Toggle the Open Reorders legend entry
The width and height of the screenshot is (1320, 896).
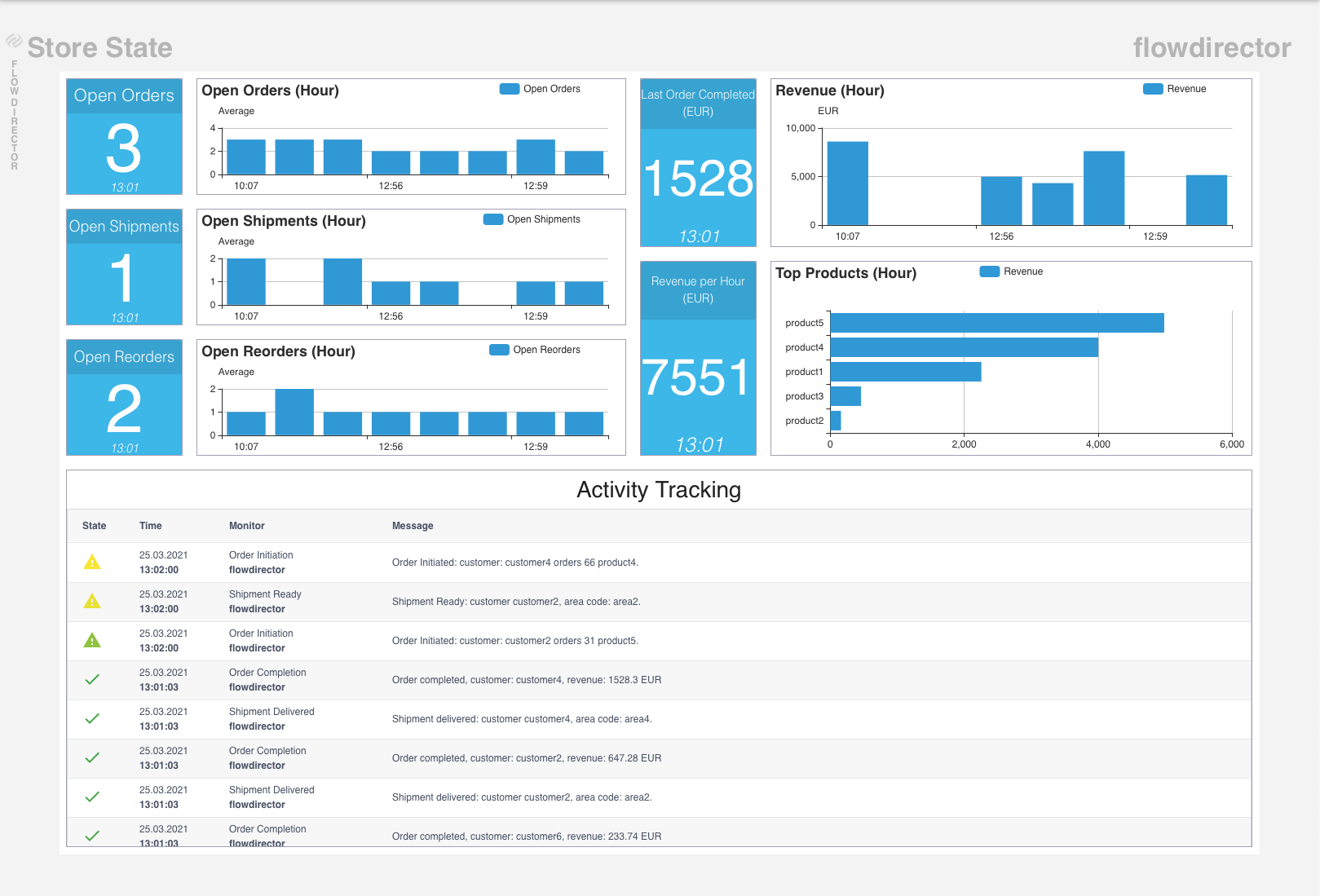point(545,350)
